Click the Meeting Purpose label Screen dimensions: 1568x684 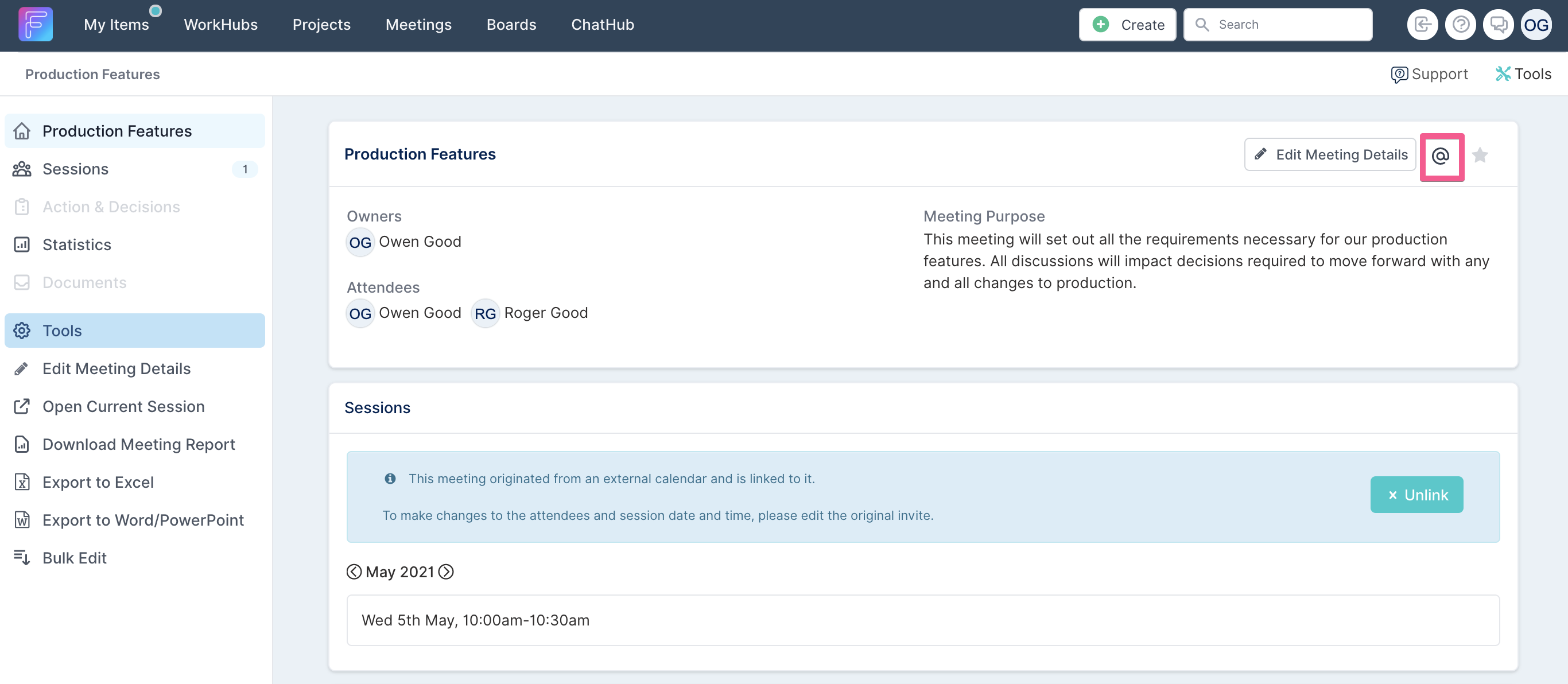(984, 216)
